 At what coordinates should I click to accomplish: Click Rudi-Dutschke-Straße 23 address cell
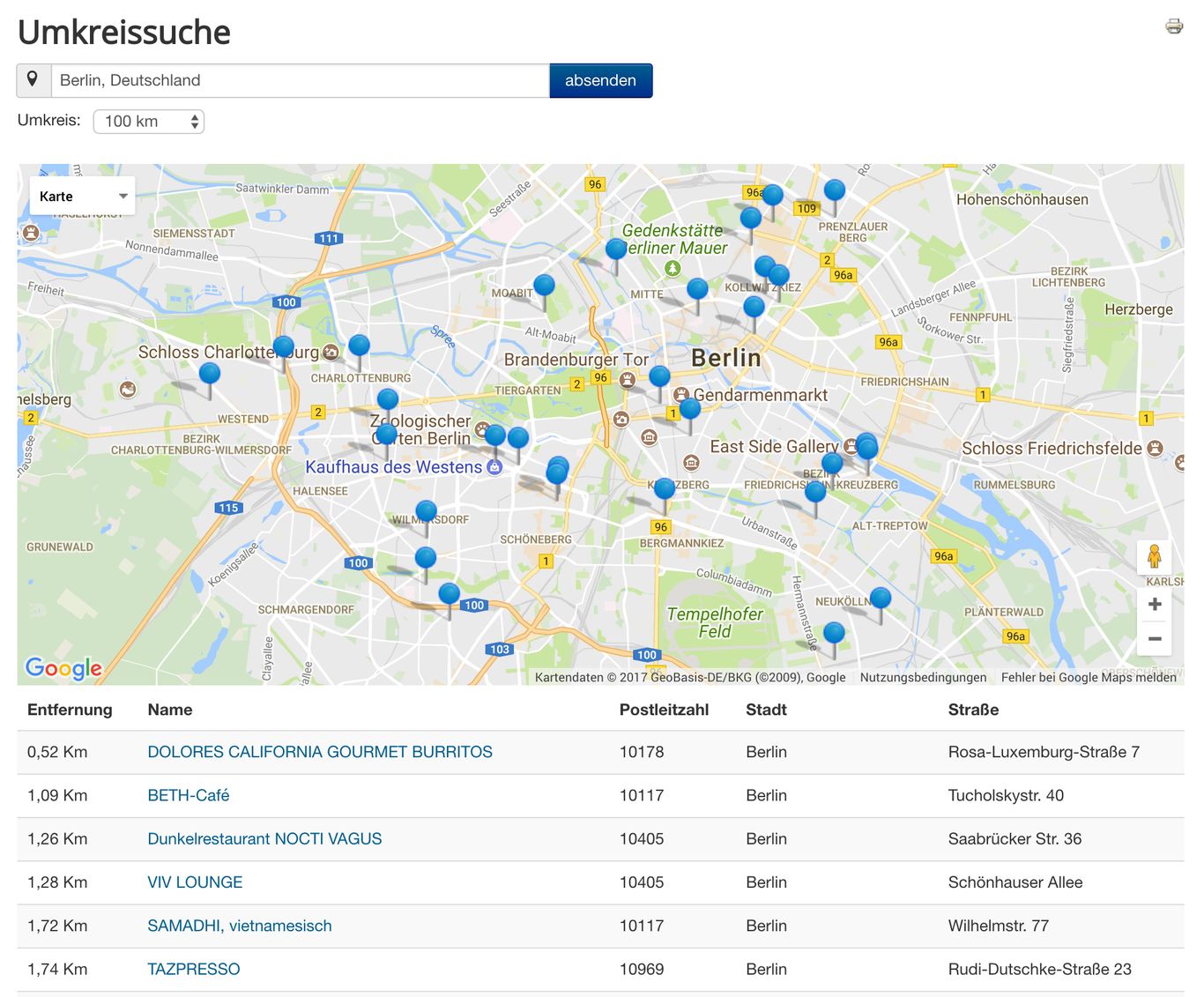point(1040,969)
